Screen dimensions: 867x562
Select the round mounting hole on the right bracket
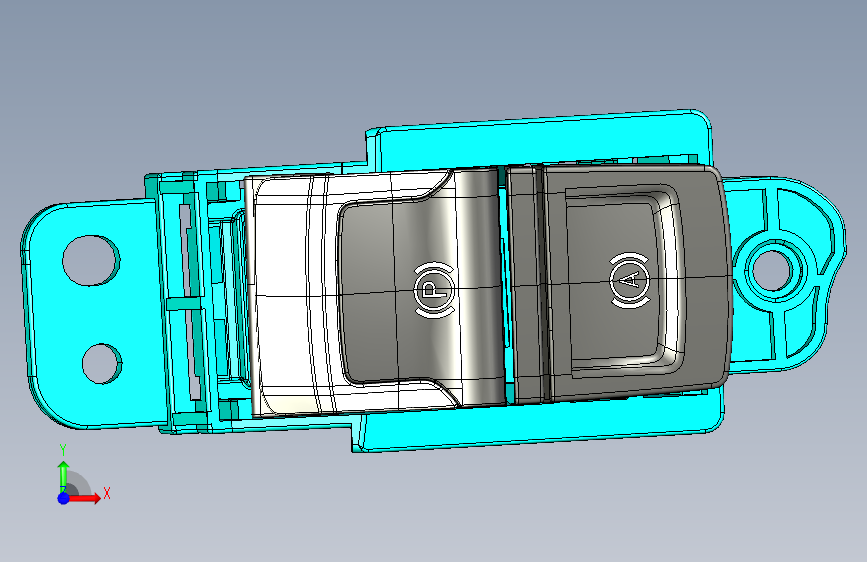(772, 271)
